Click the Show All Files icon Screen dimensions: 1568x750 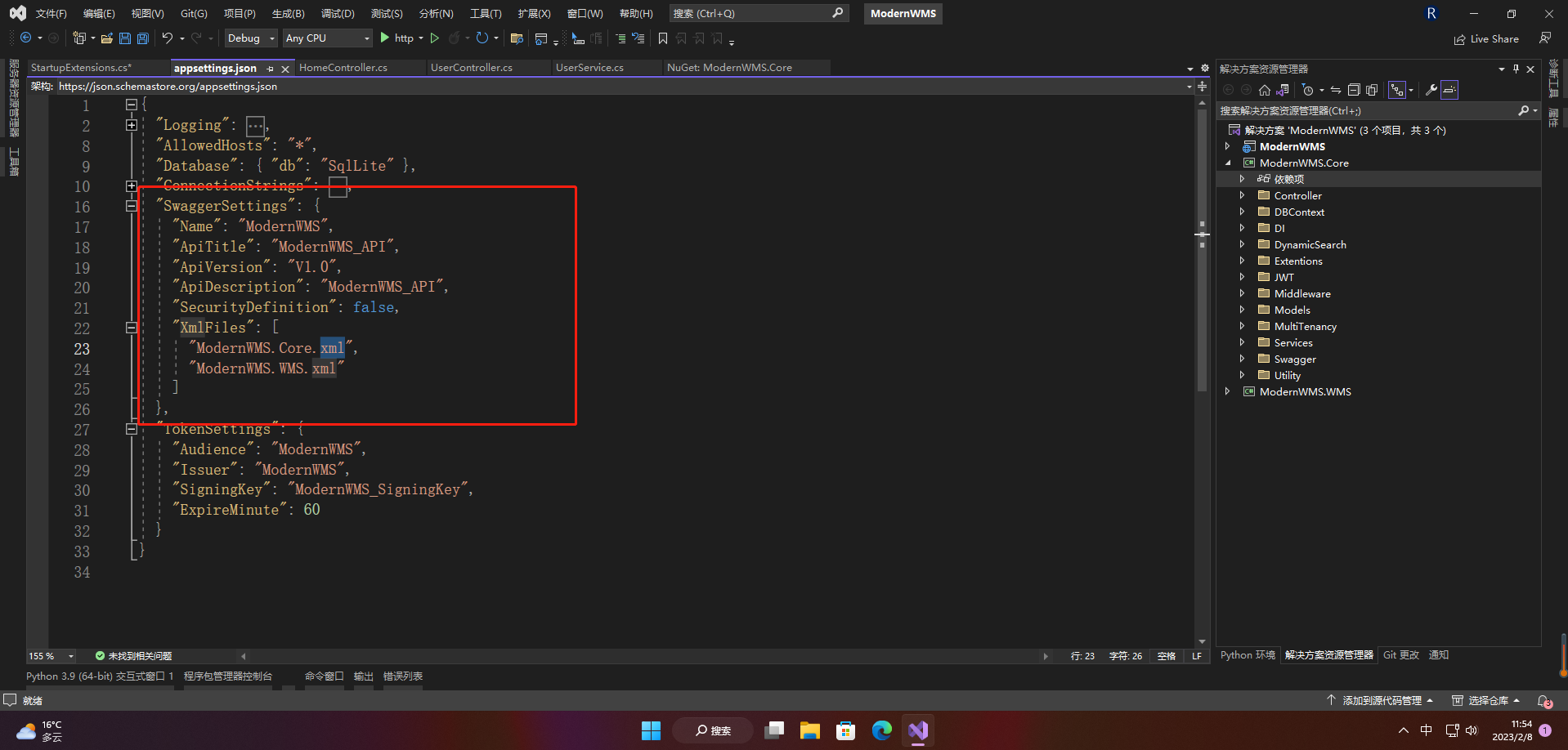click(x=1372, y=90)
